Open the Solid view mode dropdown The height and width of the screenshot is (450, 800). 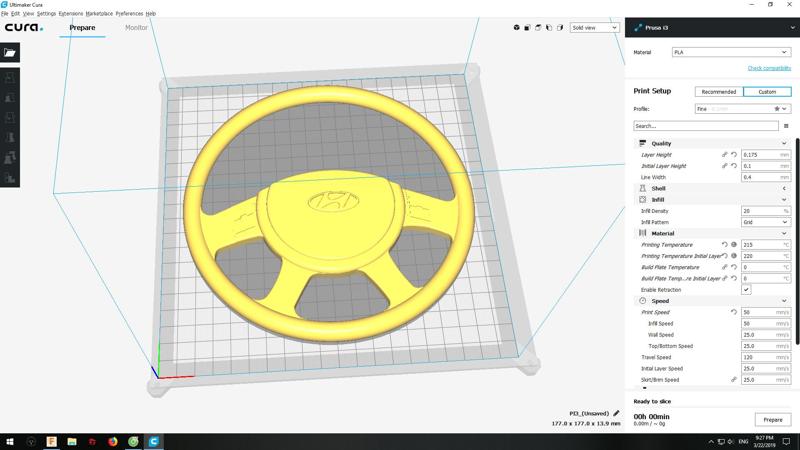[594, 28]
